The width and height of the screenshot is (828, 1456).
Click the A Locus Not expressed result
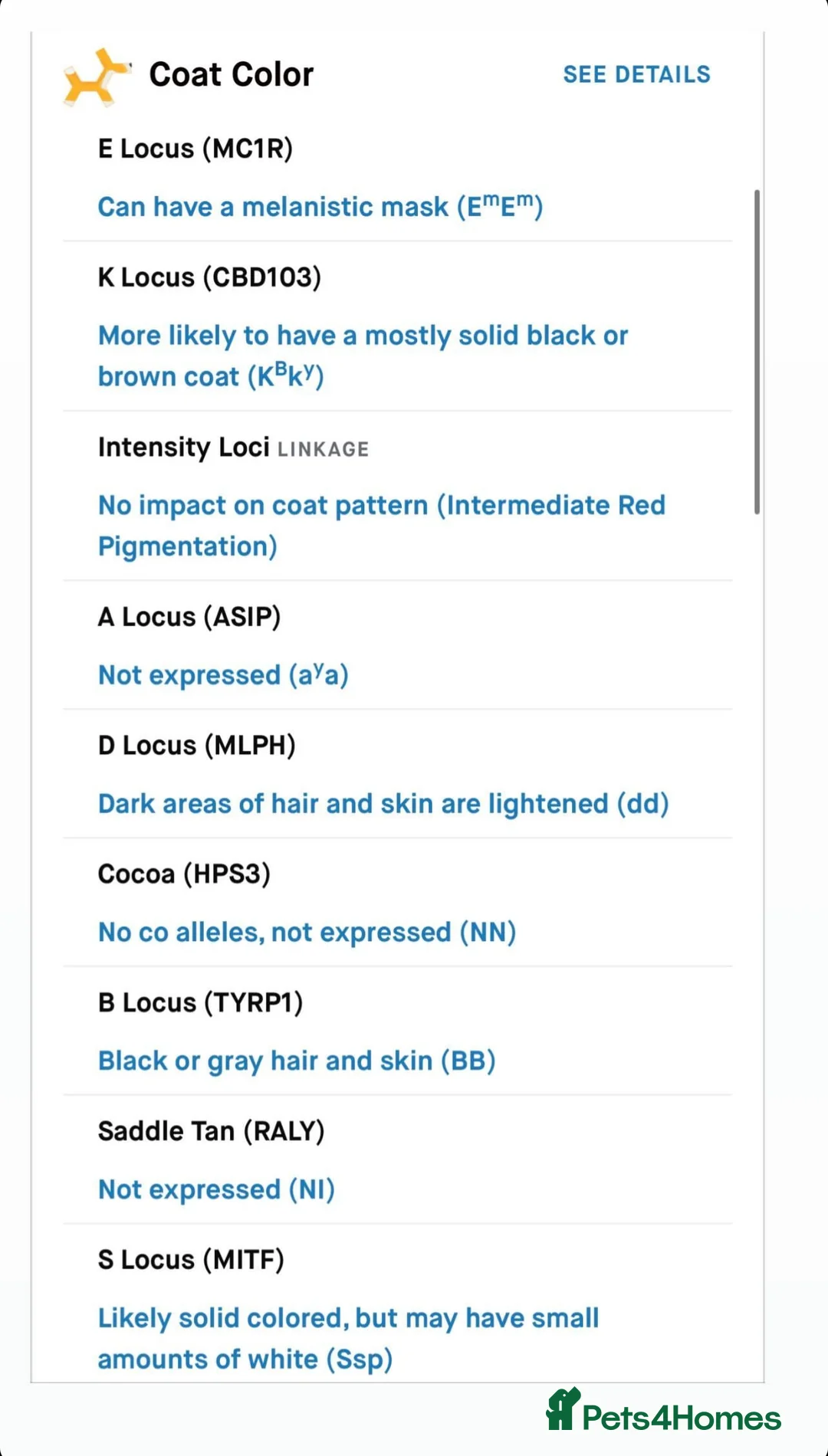pyautogui.click(x=223, y=675)
